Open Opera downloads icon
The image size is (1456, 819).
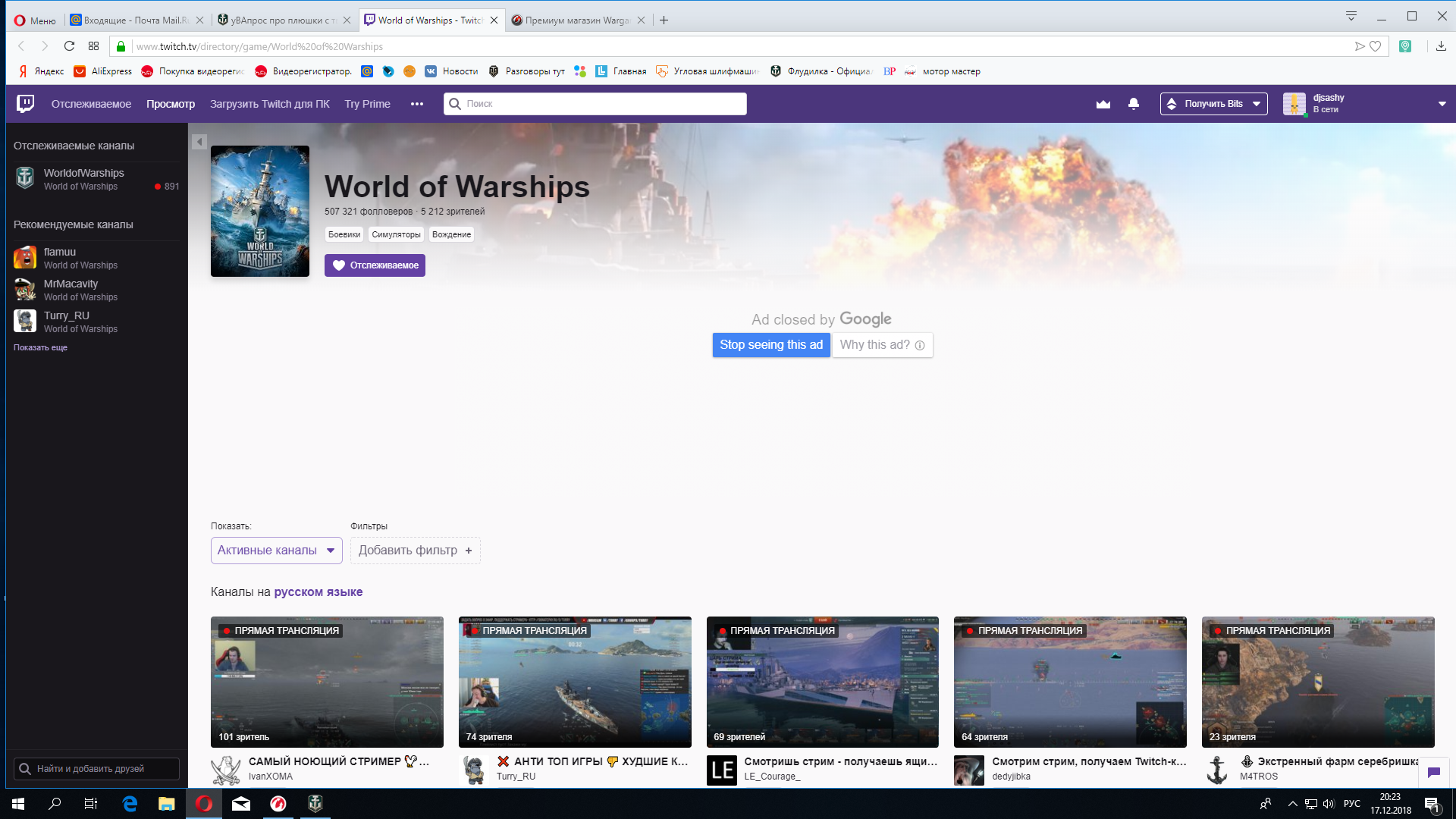(1441, 46)
